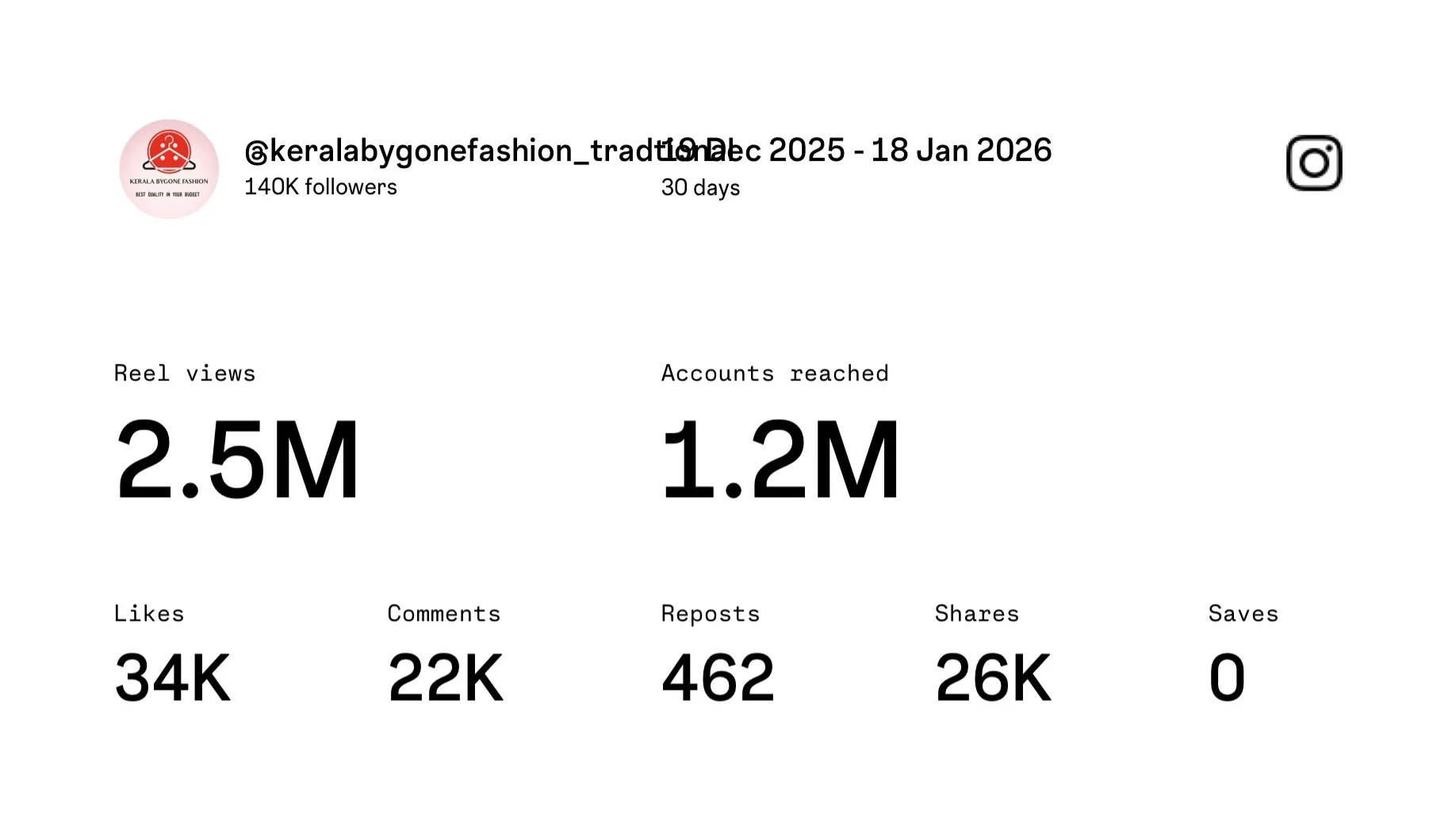Viewport: 1456px width, 819px height.
Task: Select the 140K followers text
Action: coord(320,187)
